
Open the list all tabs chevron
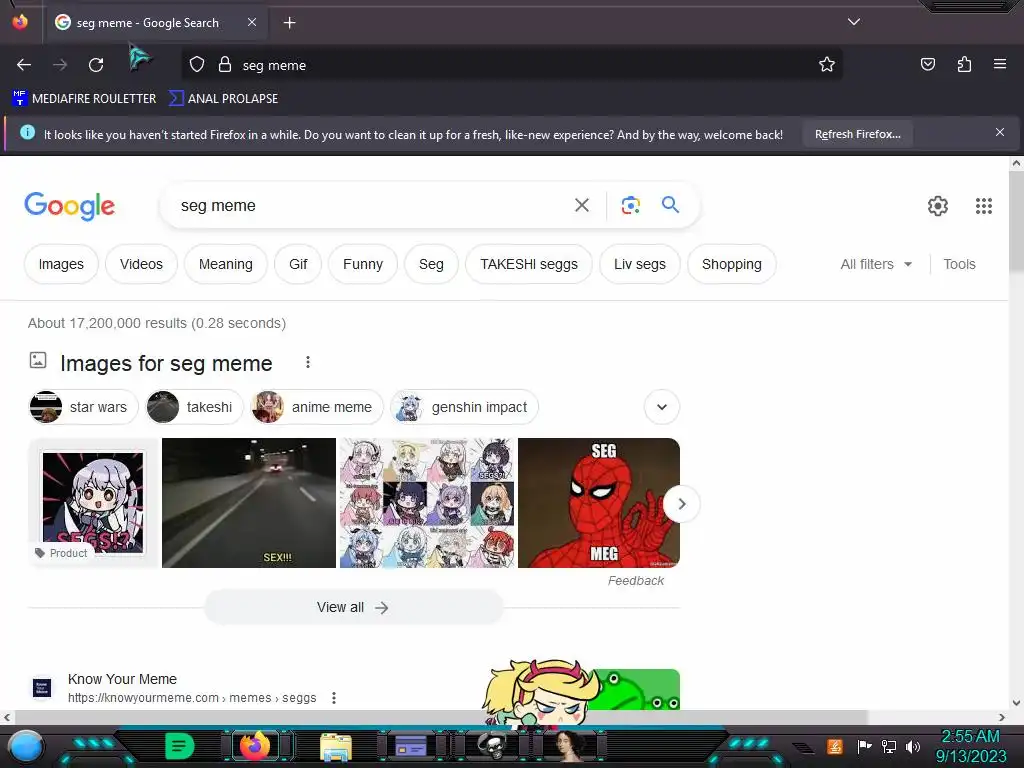pyautogui.click(x=854, y=22)
